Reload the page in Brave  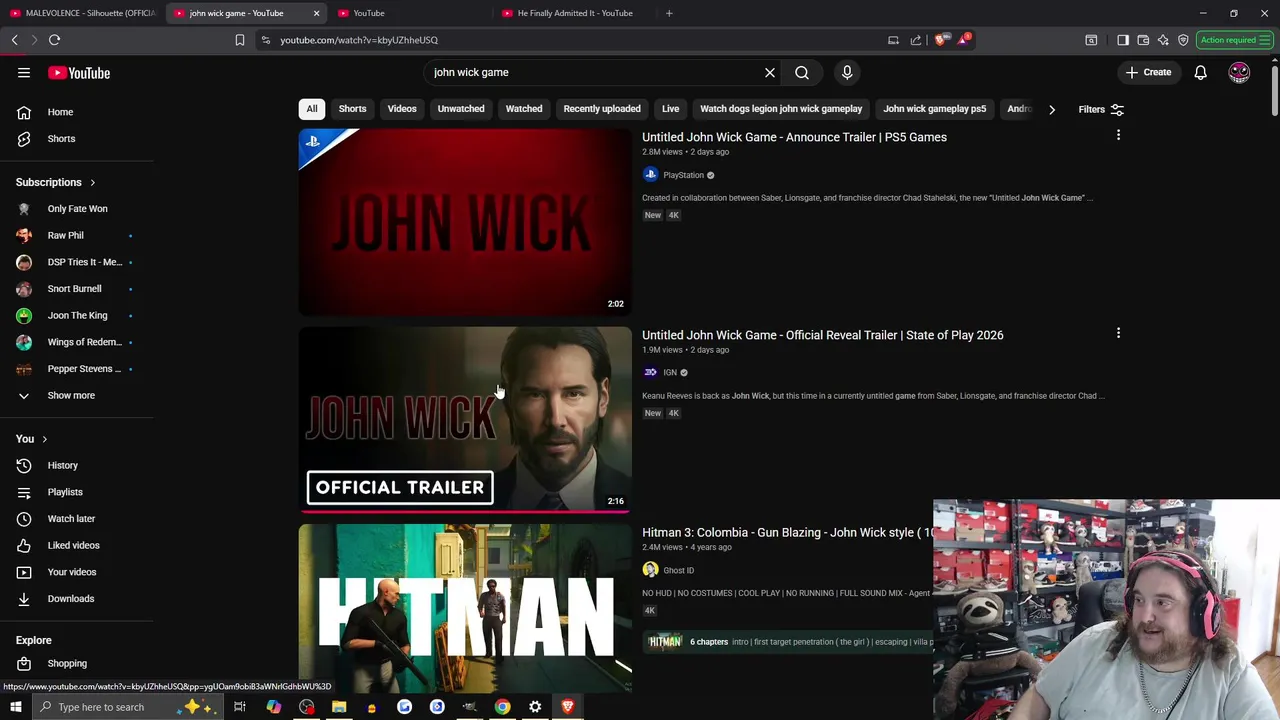[54, 40]
